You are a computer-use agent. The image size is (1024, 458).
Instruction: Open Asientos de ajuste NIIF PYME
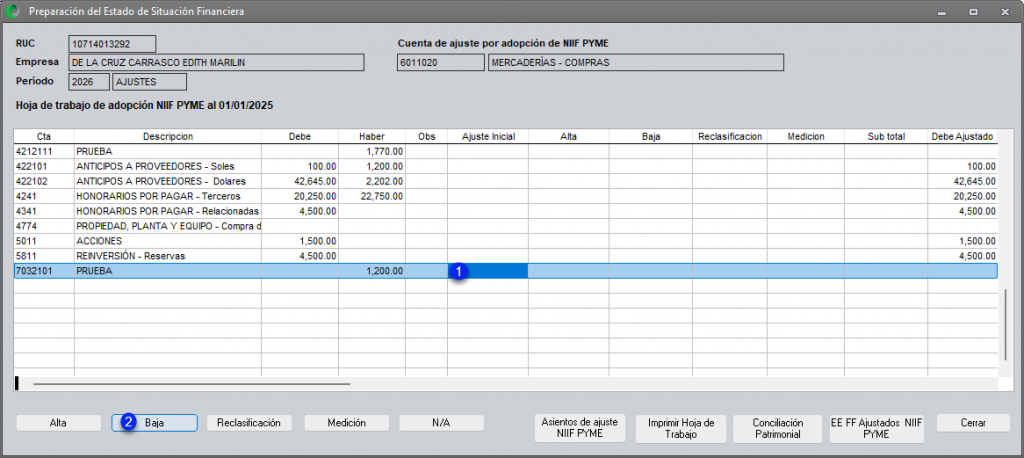[x=580, y=428]
